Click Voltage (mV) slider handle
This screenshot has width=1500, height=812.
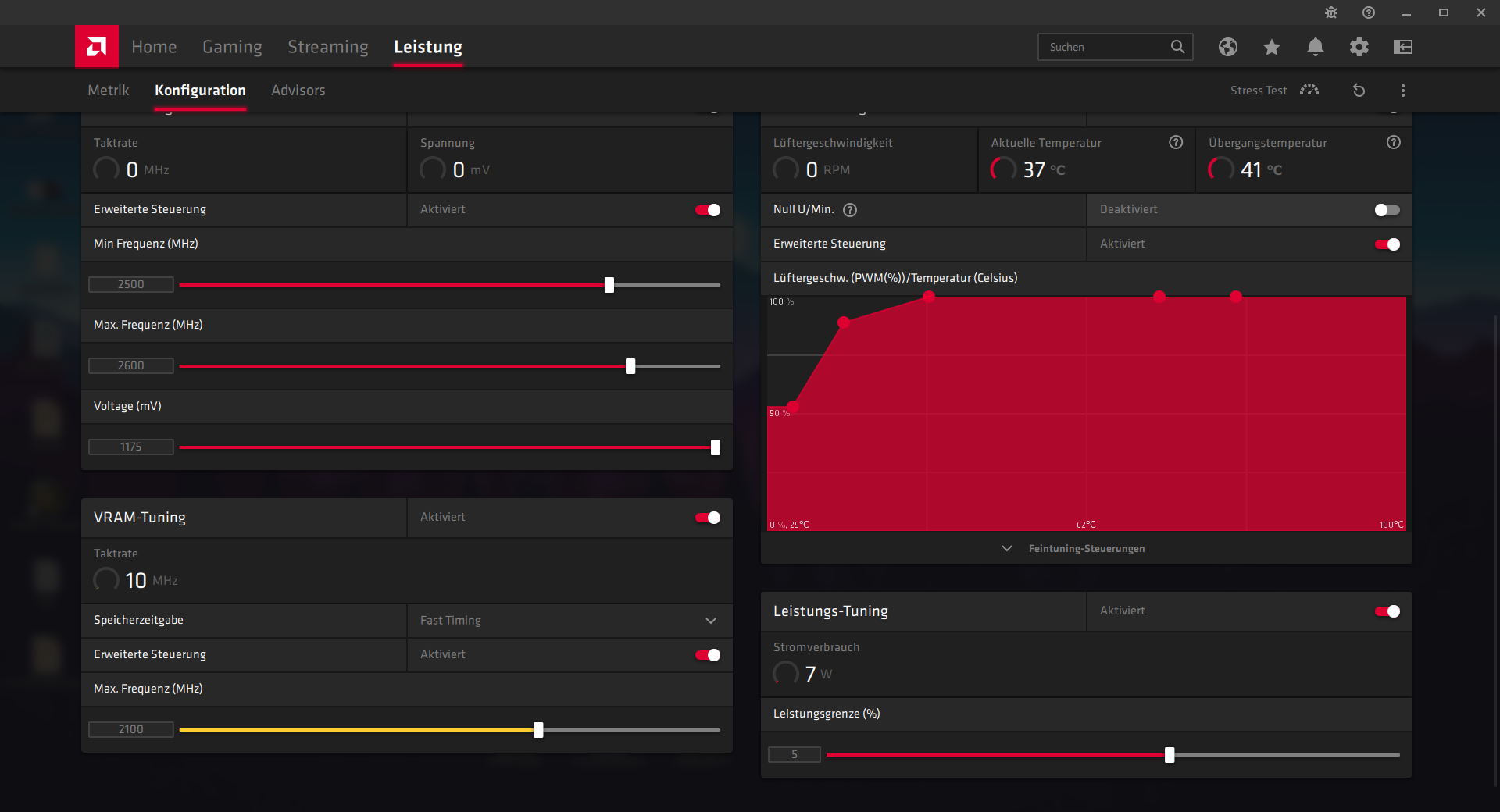pyautogui.click(x=716, y=447)
